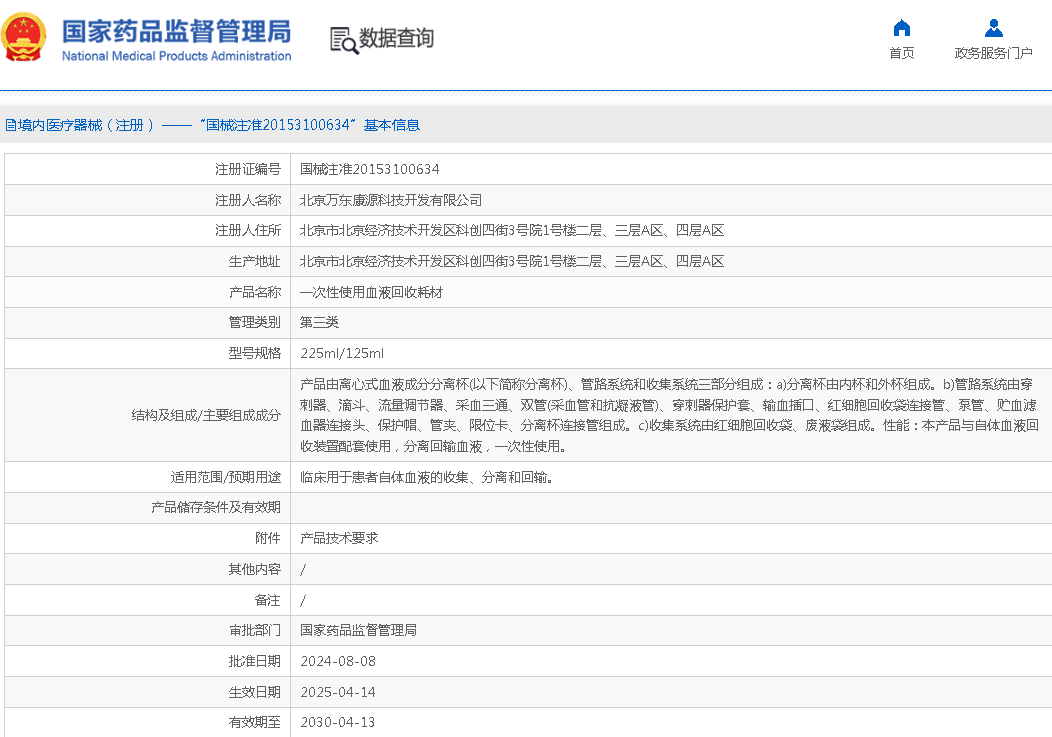Select expiry date 2030-04-13
The image size is (1052, 737).
click(x=338, y=722)
